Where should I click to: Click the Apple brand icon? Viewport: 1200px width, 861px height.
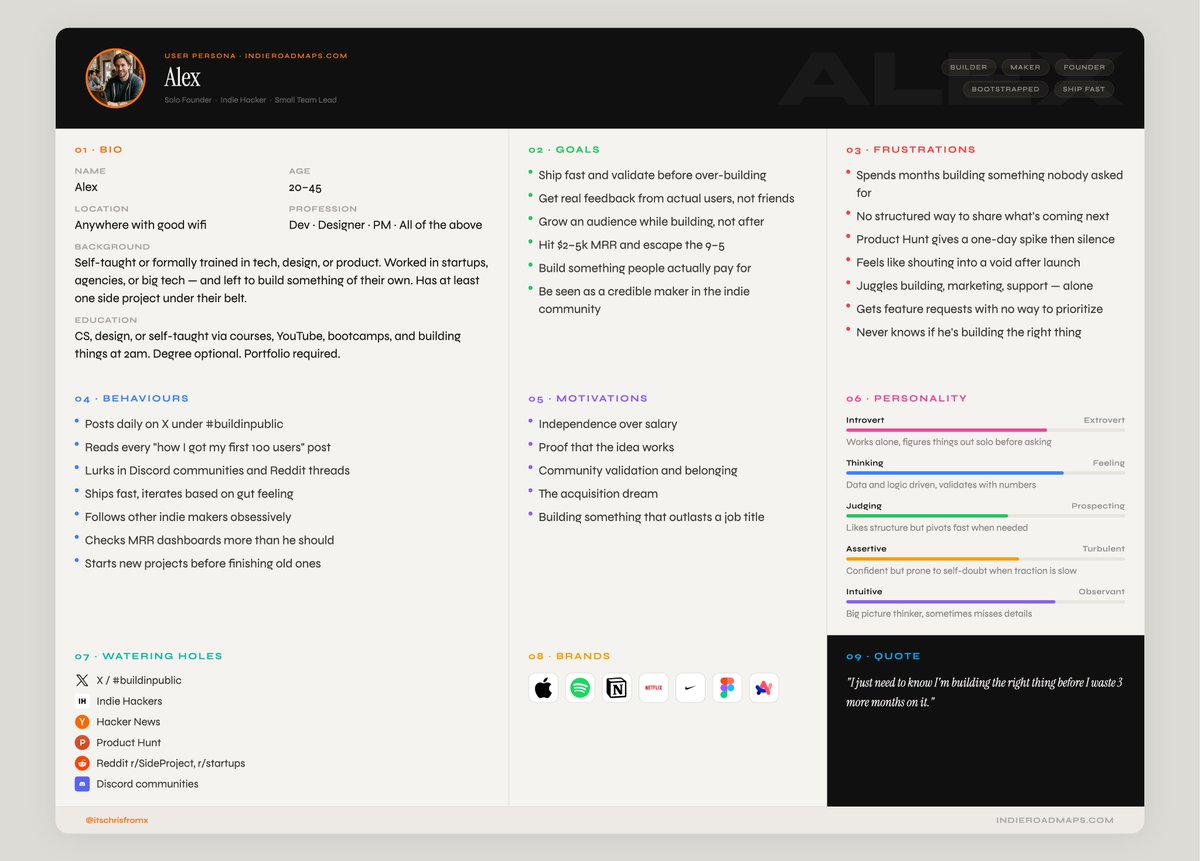pyautogui.click(x=543, y=688)
